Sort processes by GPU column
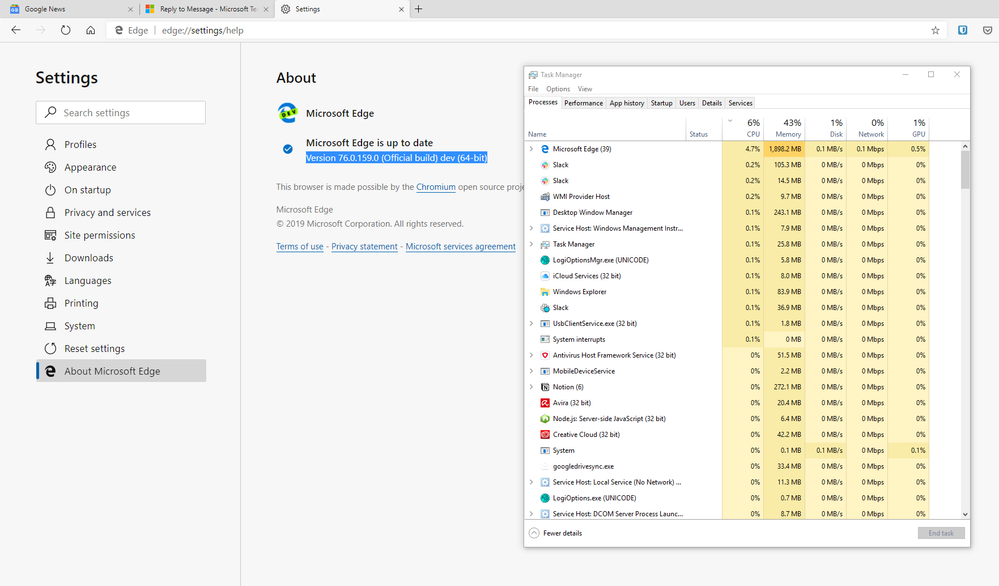Screen dimensions: 999x586 coord(909,127)
